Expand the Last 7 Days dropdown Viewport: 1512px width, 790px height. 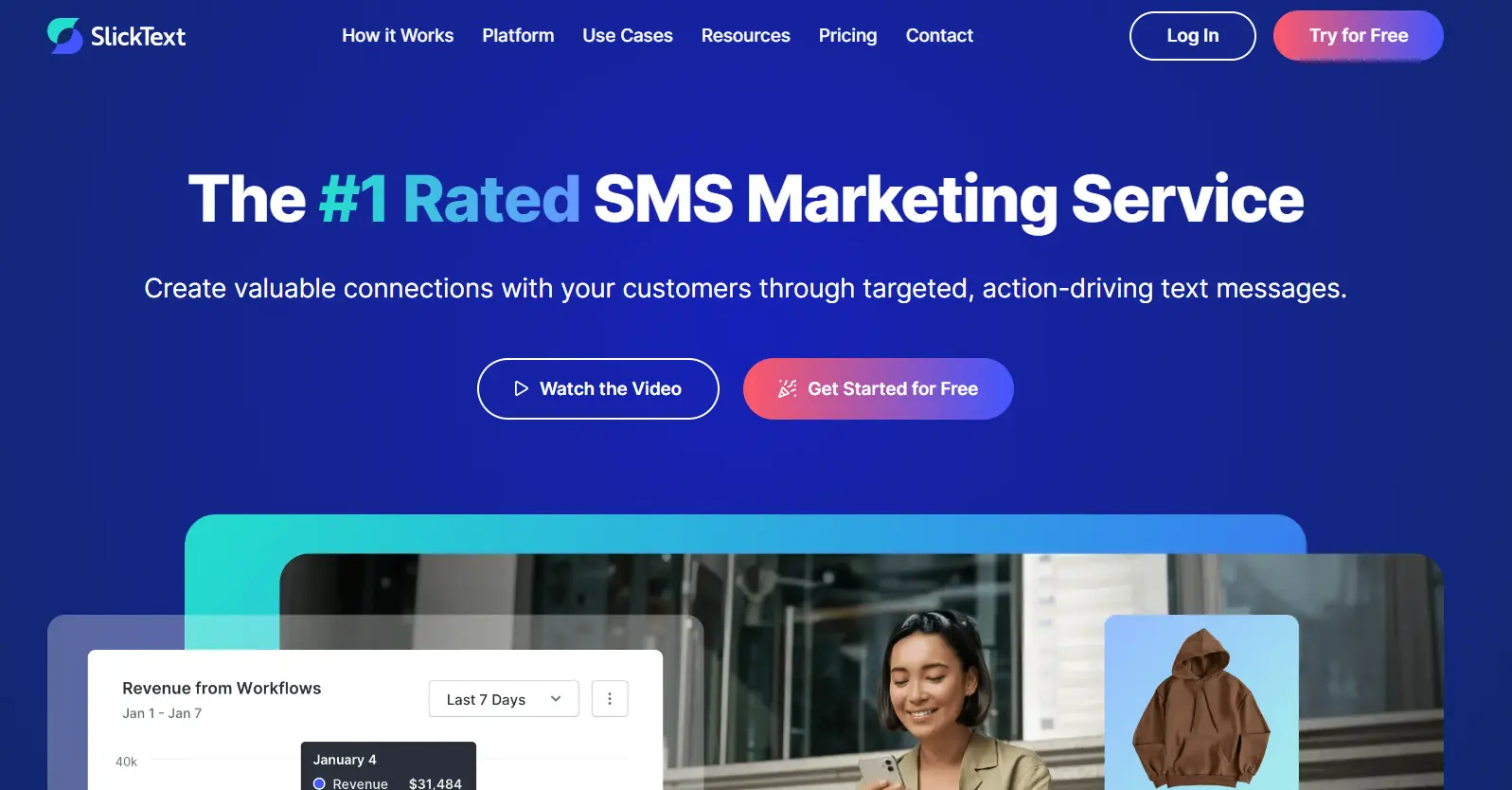pos(504,699)
